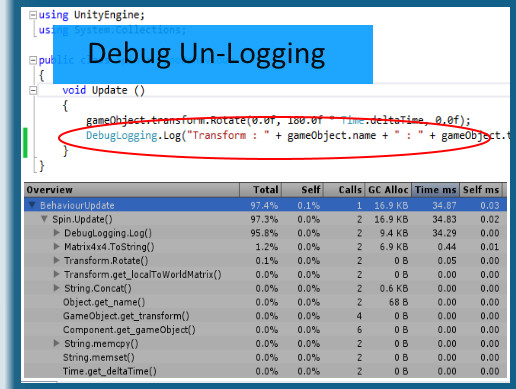Screen dimensions: 516x389
Task: Collapse the using directives code block
Action: coord(33,15)
